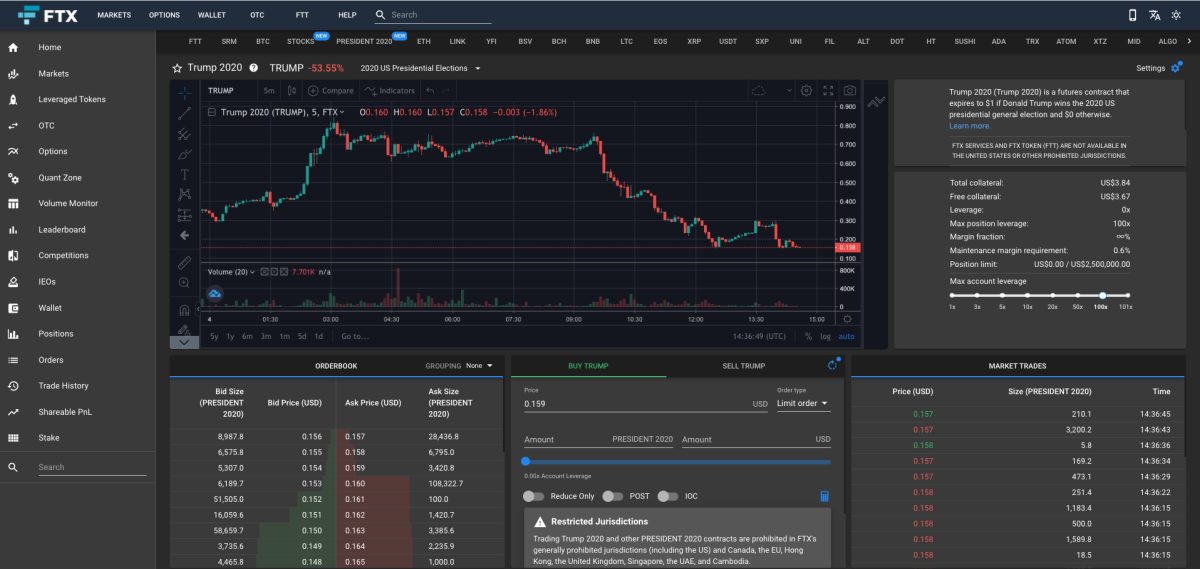
Task: Open chart settings gear
Action: (x=806, y=90)
